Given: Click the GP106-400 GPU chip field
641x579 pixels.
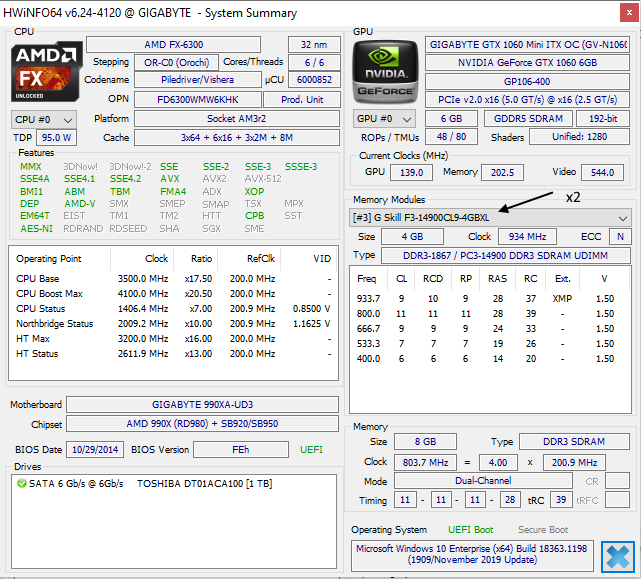Looking at the screenshot, I should 527,82.
